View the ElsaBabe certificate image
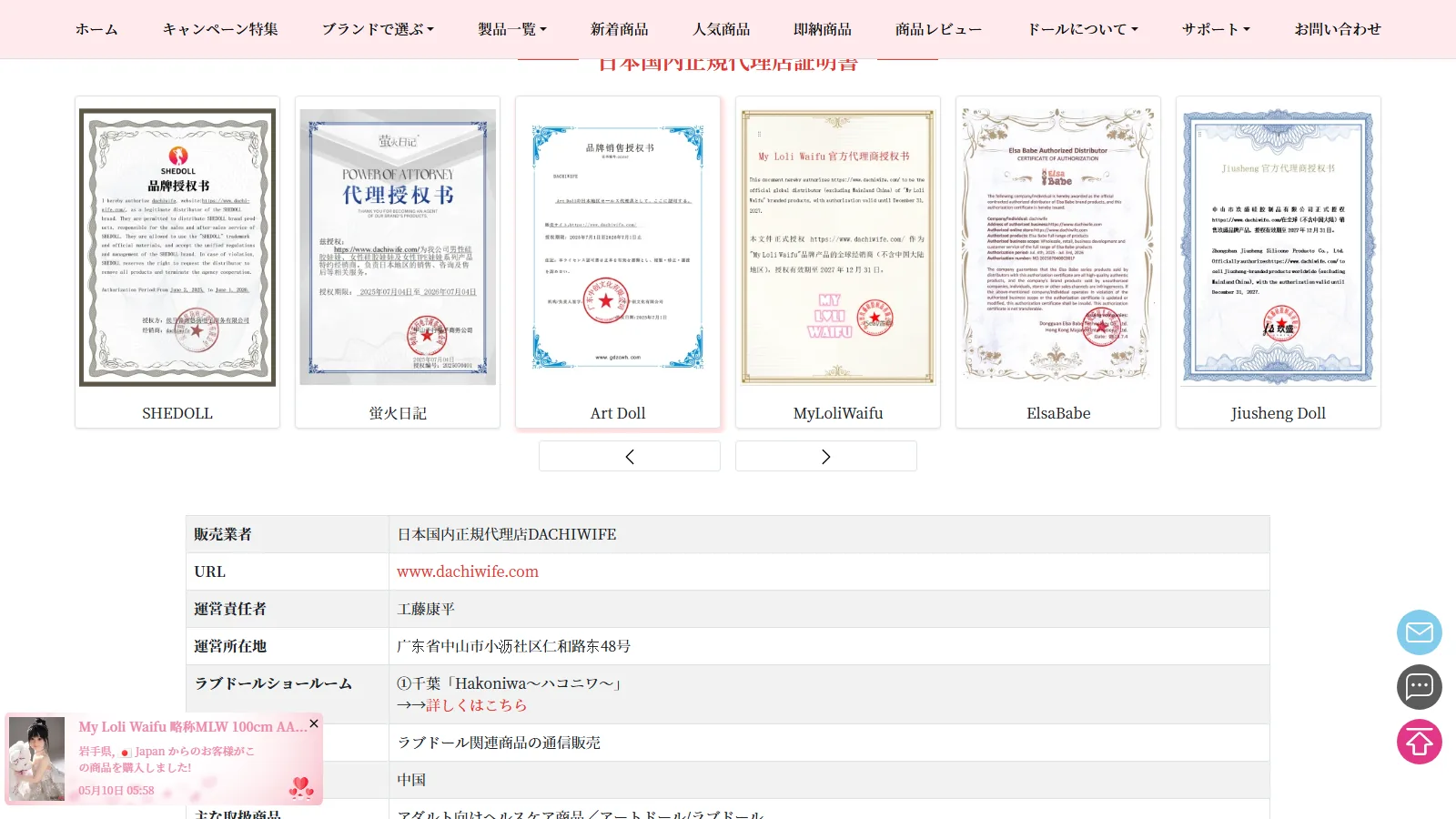Image resolution: width=1456 pixels, height=819 pixels. [1058, 248]
